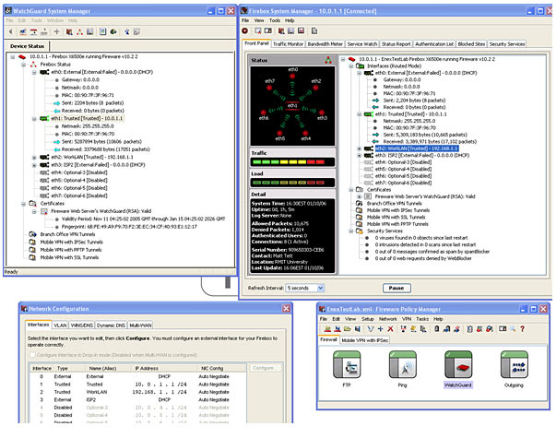554x429 pixels.
Task: Click the open folder icon in Policy Manager toolbar
Action: click(347, 329)
